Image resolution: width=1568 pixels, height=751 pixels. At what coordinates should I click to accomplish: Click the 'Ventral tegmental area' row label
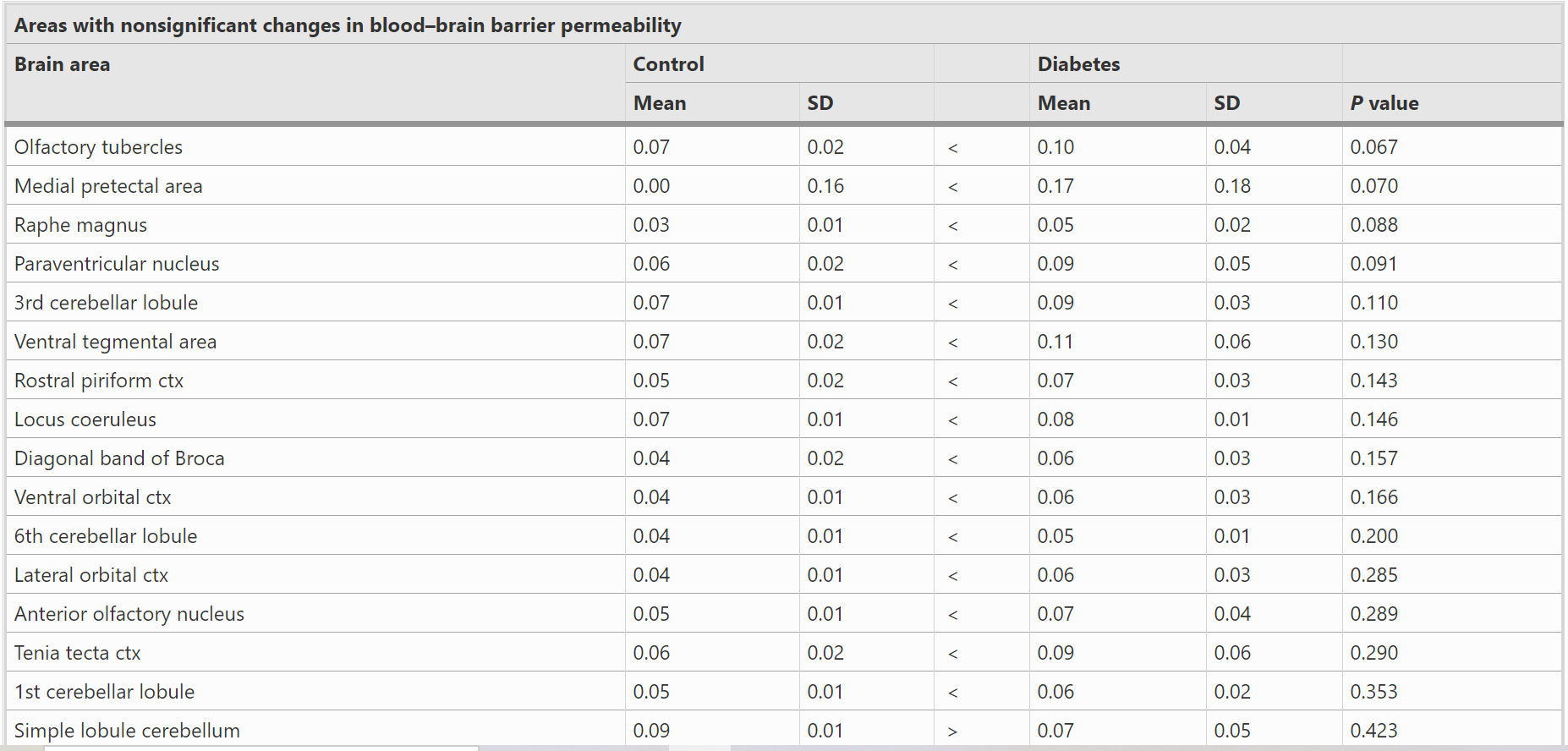(x=116, y=342)
